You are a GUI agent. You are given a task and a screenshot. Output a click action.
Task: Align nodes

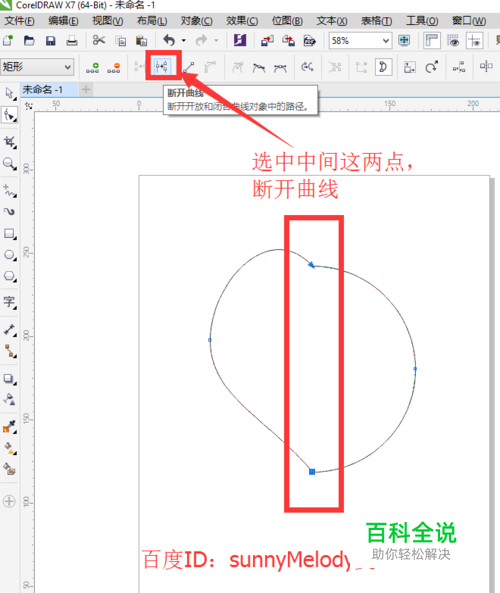(x=459, y=68)
